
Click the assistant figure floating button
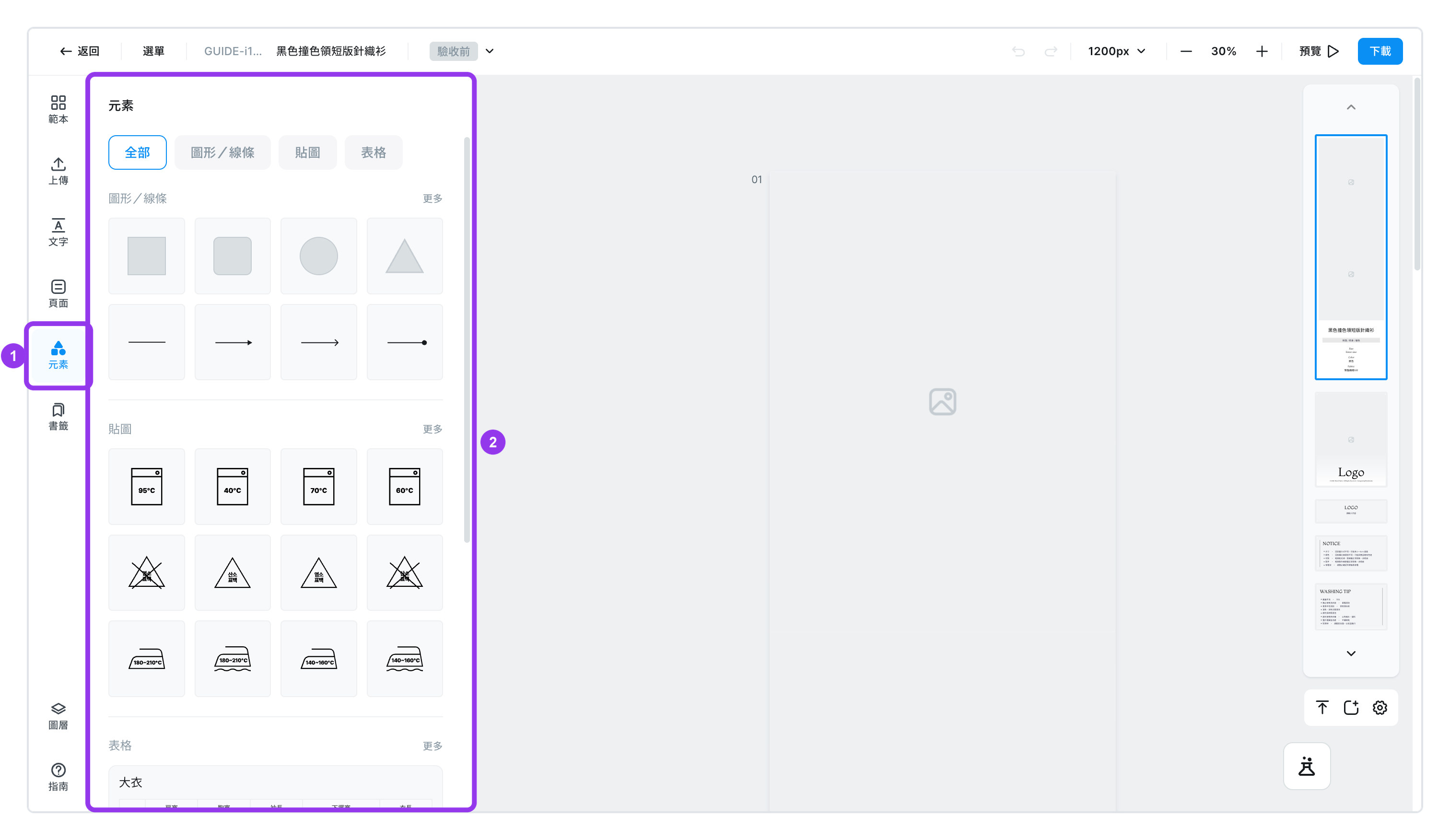1307,766
